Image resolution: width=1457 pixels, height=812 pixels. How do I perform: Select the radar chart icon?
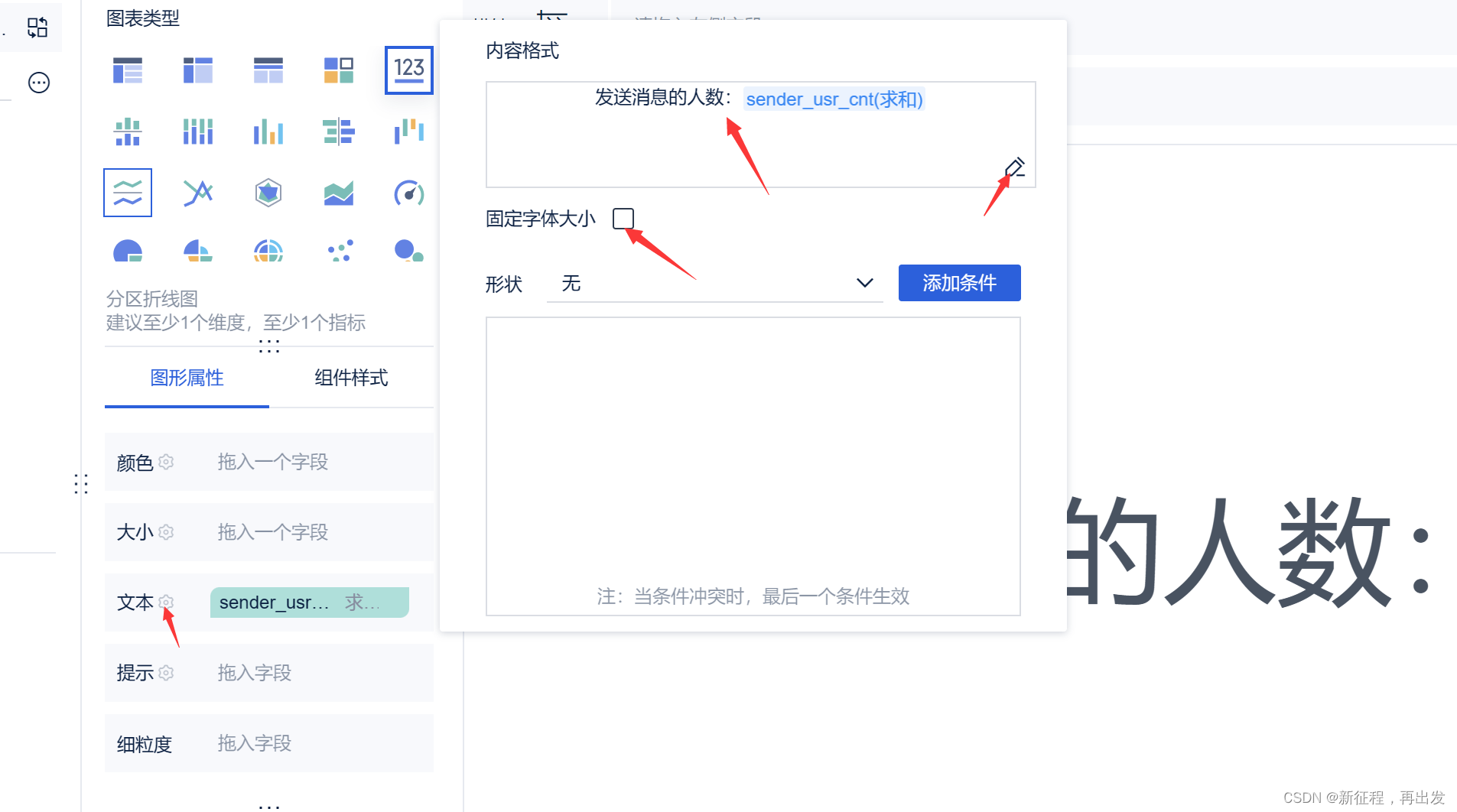[x=268, y=193]
